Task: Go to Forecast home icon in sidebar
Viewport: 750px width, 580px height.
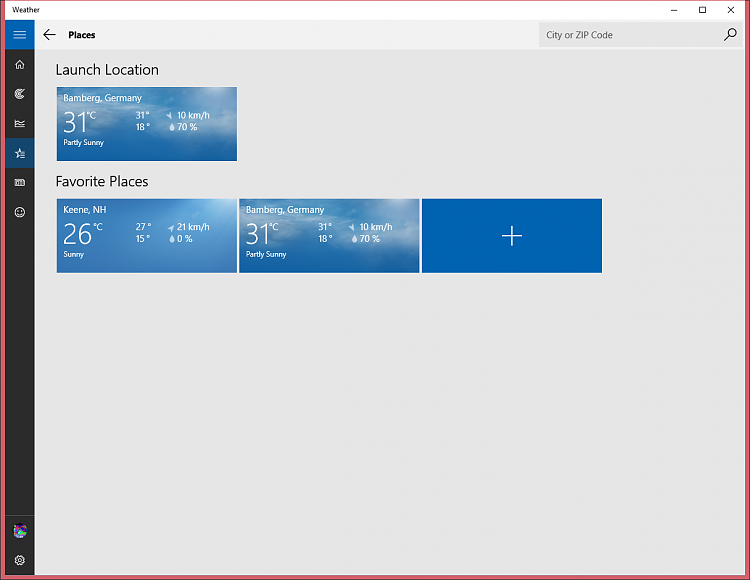Action: tap(20, 65)
